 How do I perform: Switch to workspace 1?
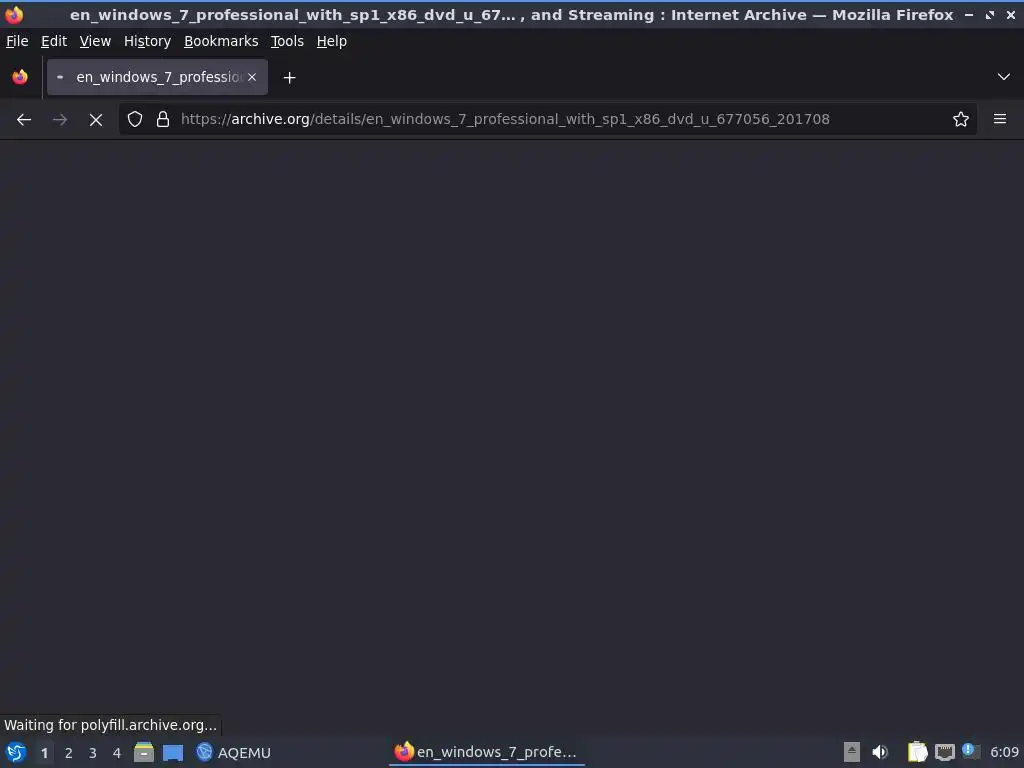click(44, 753)
